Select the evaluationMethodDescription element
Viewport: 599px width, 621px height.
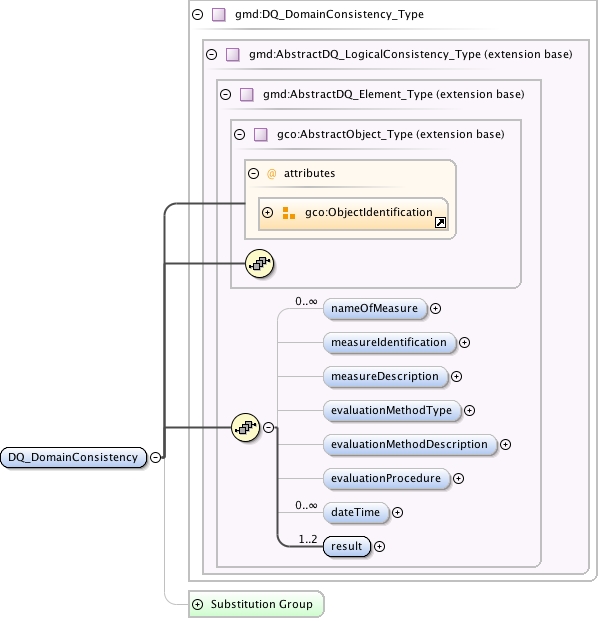(x=410, y=444)
